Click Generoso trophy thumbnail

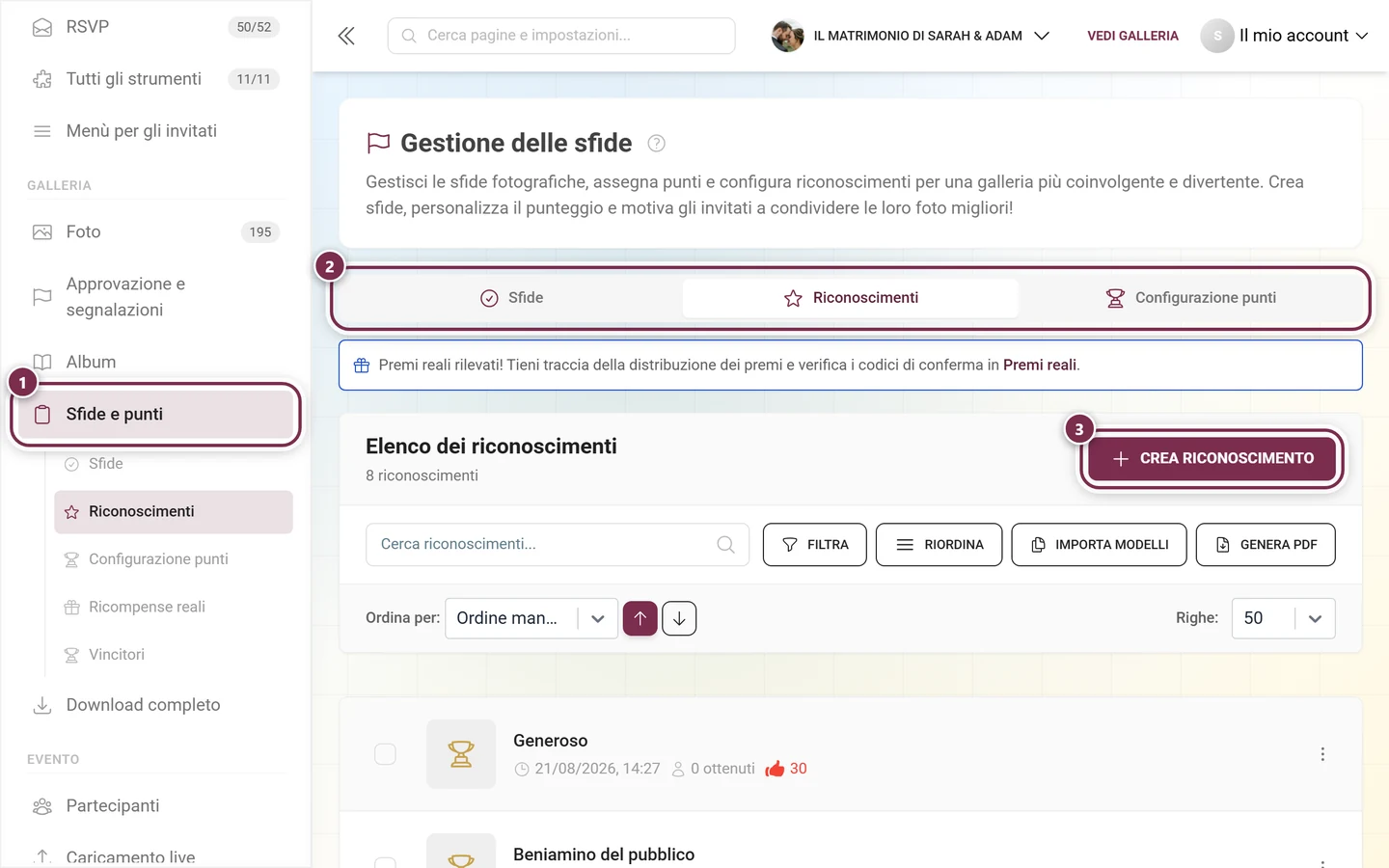pyautogui.click(x=461, y=754)
